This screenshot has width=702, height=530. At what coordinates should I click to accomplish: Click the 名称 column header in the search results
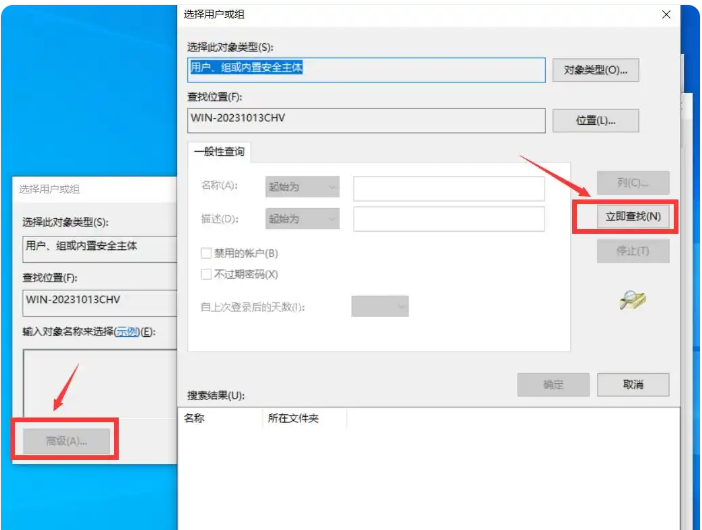coord(220,419)
